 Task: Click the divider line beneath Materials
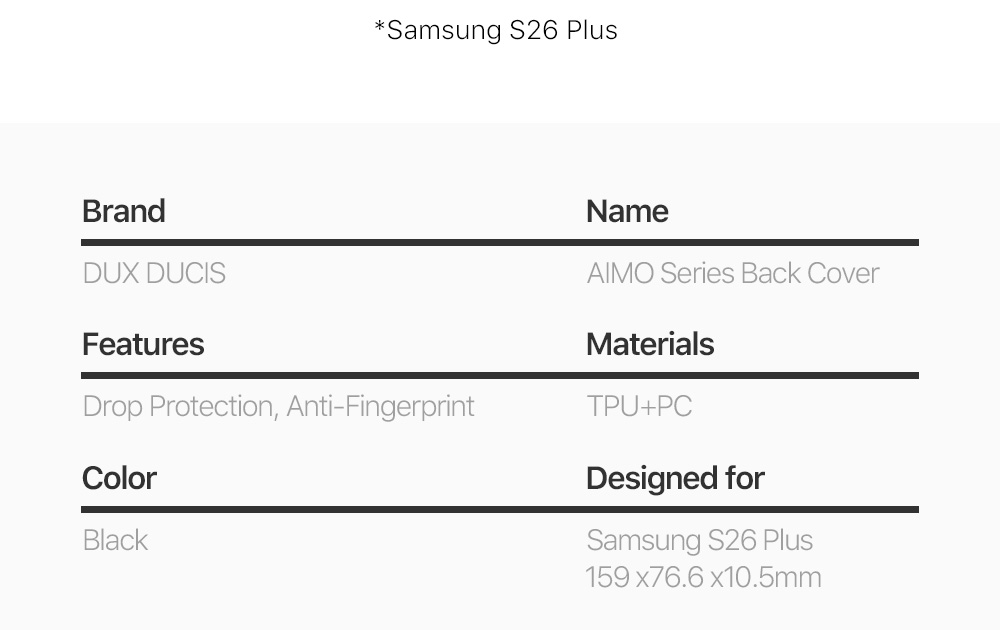752,375
